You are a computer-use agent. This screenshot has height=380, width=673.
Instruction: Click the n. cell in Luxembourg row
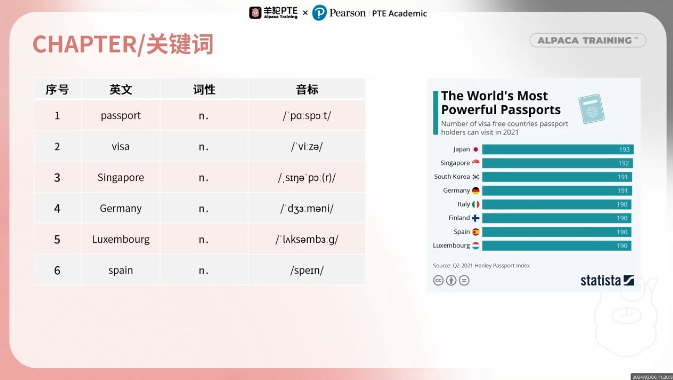(x=204, y=239)
